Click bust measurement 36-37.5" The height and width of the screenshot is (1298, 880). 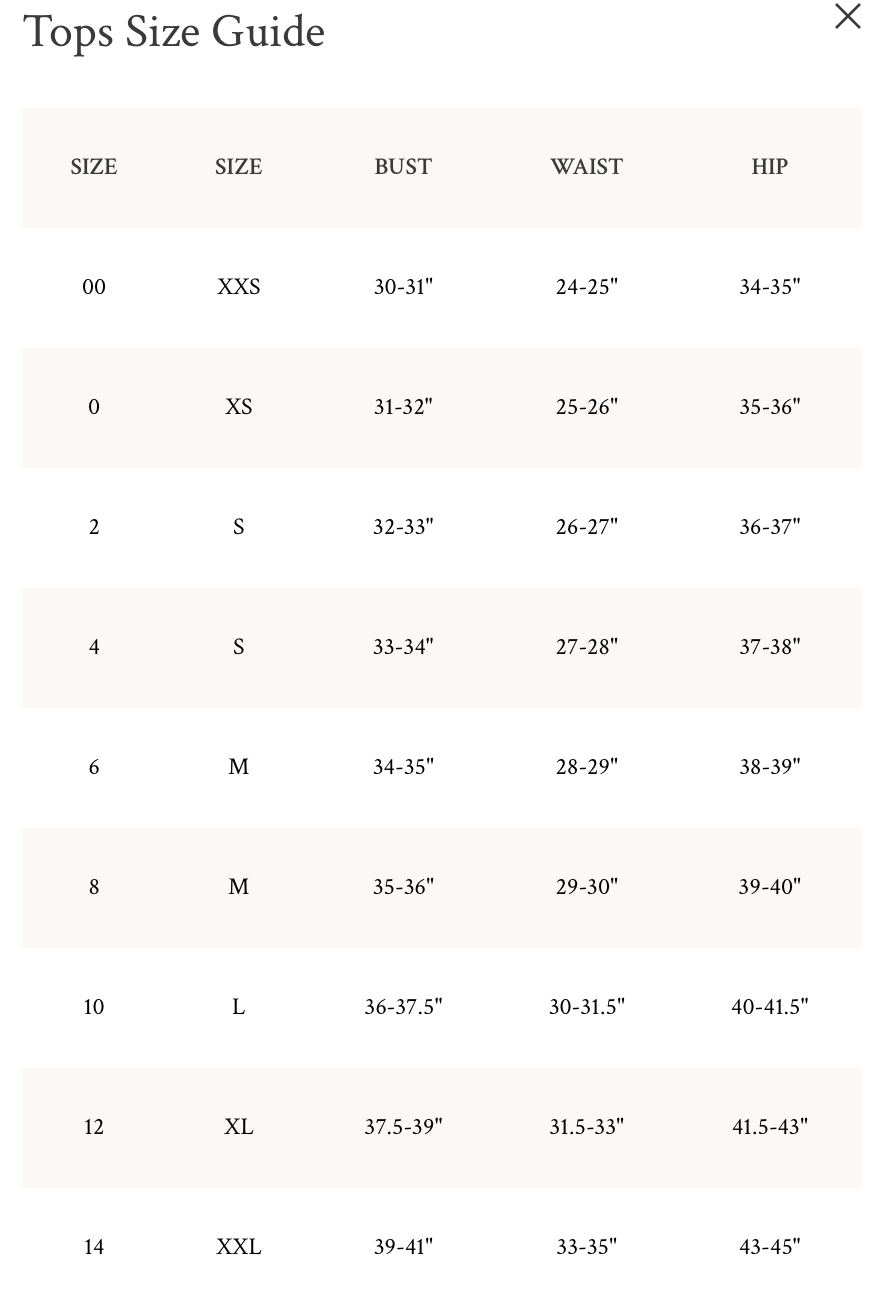pos(403,1007)
